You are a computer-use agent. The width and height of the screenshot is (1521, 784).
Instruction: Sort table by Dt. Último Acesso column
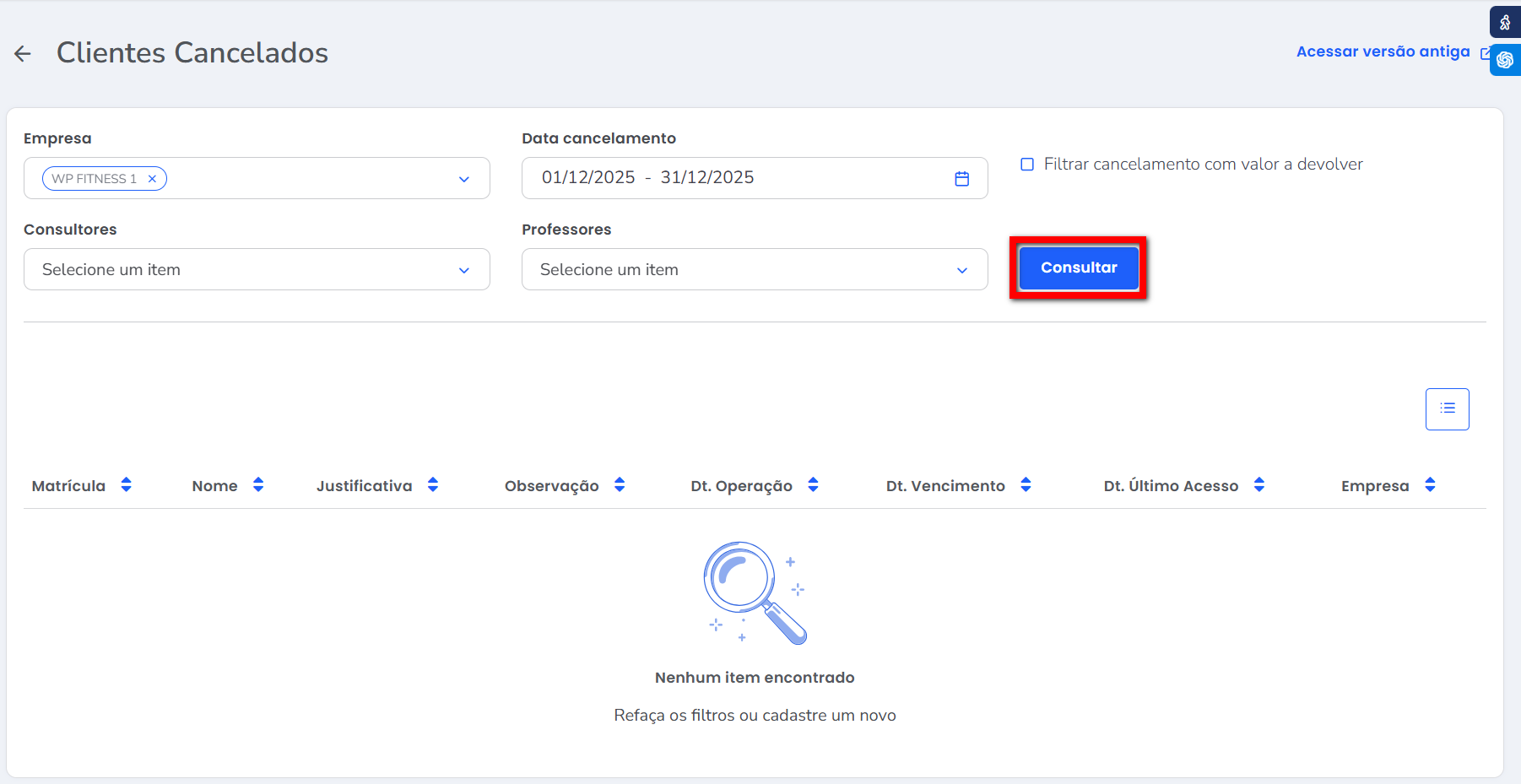[1258, 485]
